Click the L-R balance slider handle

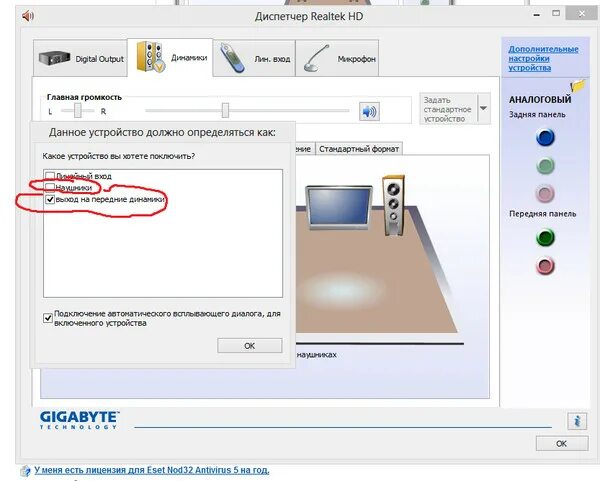click(78, 110)
